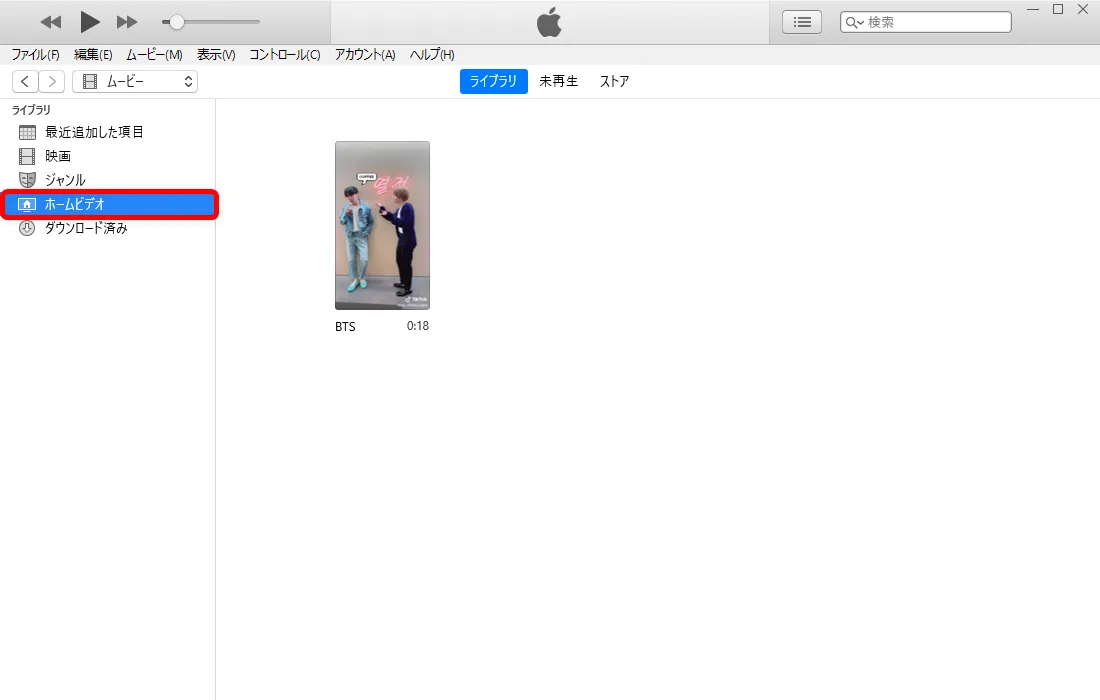Open the 編集(E) menu

(93, 55)
